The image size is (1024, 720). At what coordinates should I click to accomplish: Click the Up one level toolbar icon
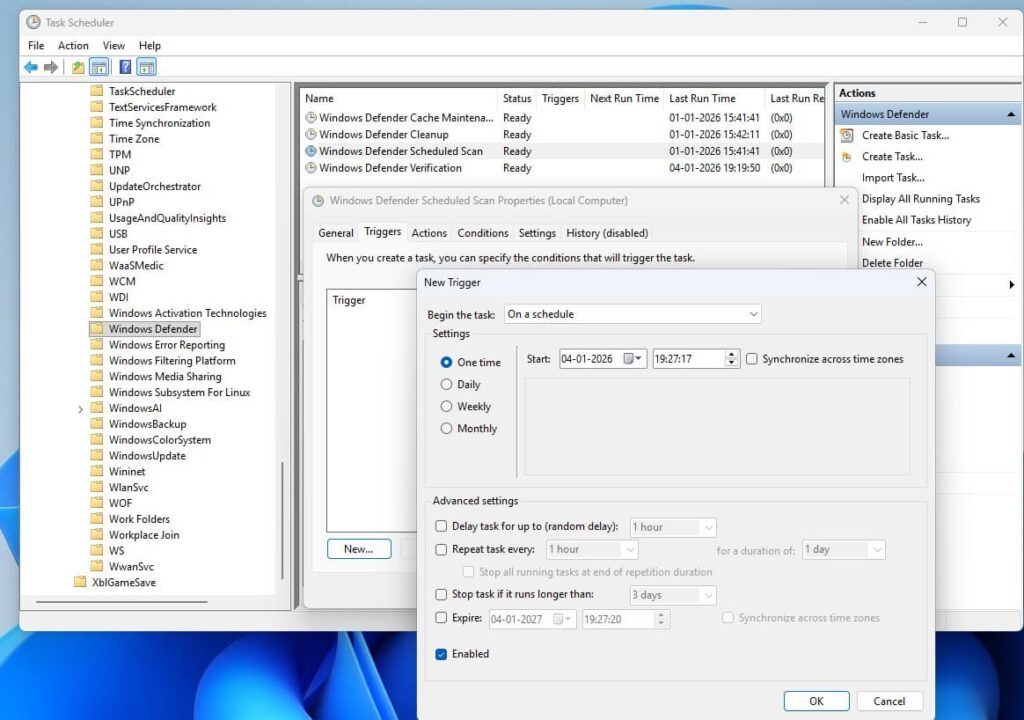(x=78, y=67)
